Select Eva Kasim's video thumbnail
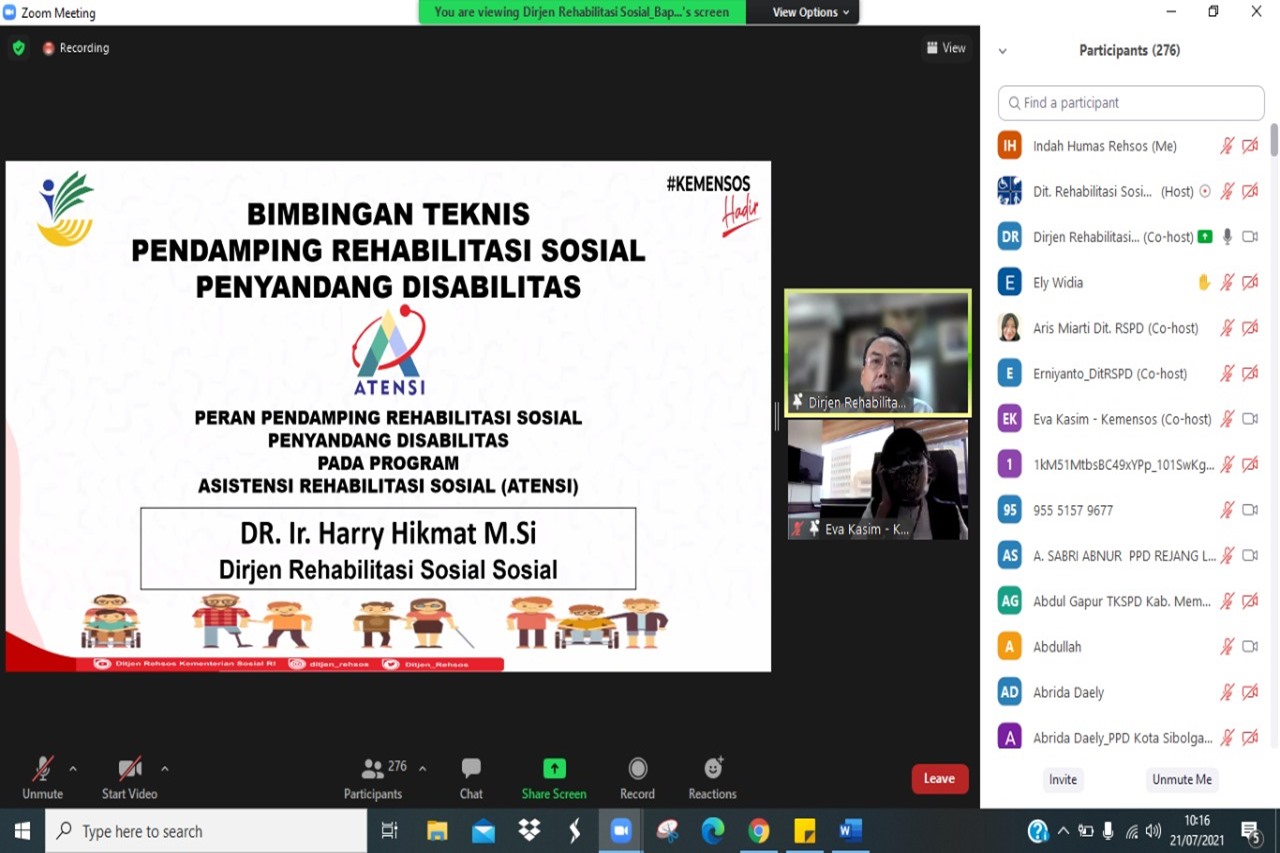Image resolution: width=1280 pixels, height=853 pixels. click(x=878, y=479)
